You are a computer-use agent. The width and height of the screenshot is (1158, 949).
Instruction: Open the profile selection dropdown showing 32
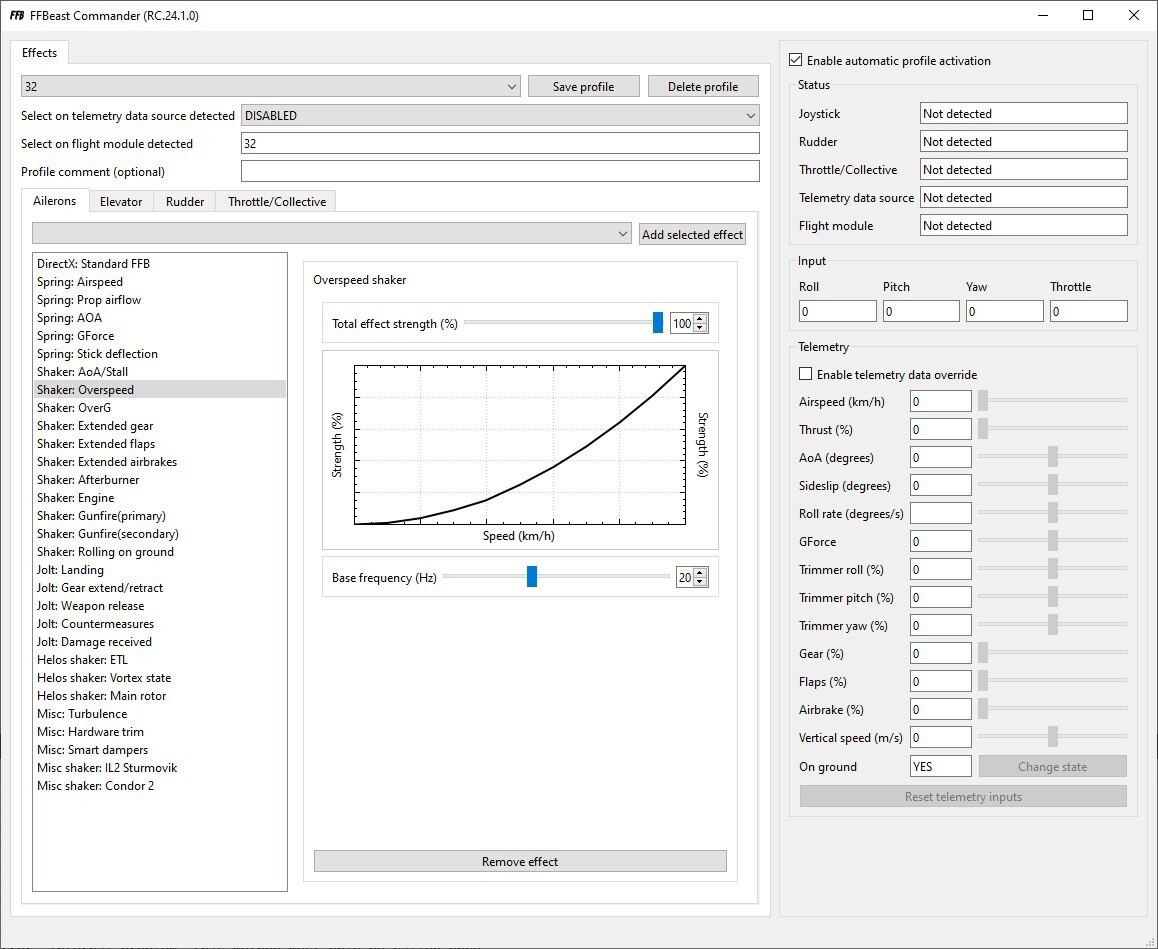tap(270, 86)
